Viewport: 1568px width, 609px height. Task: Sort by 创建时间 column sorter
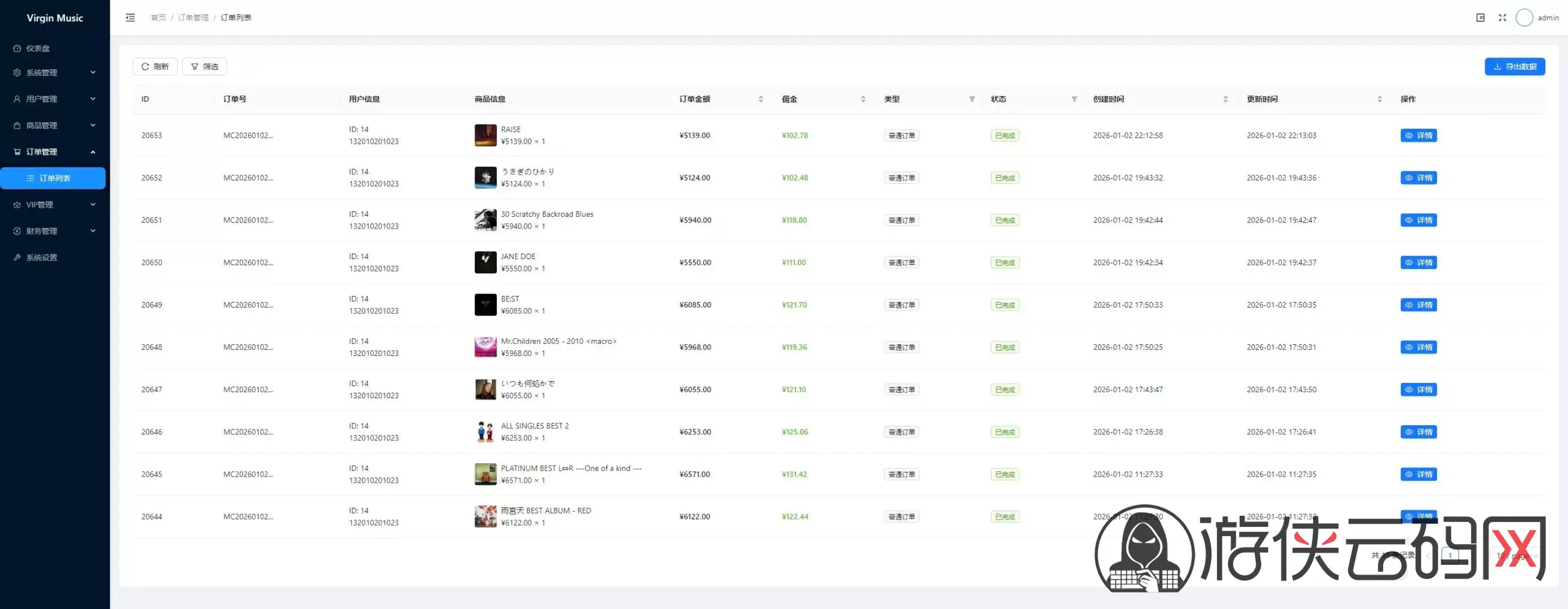1225,99
